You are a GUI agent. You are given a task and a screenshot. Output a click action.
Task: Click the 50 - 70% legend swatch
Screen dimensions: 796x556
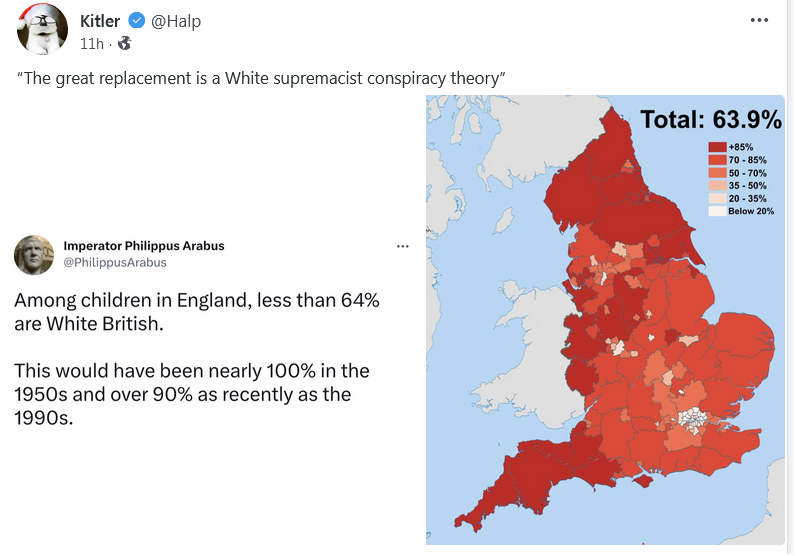coord(717,173)
